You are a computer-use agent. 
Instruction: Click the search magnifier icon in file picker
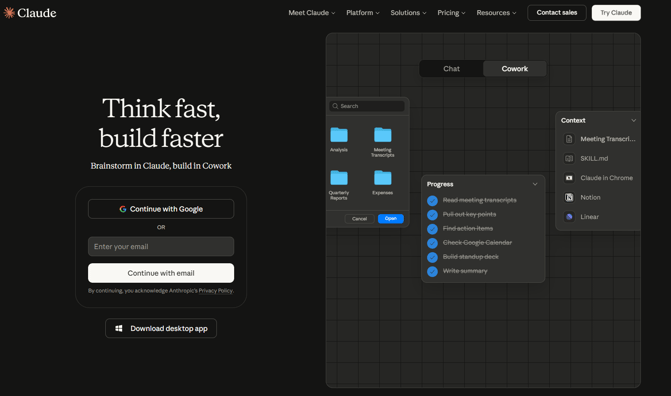pyautogui.click(x=335, y=106)
